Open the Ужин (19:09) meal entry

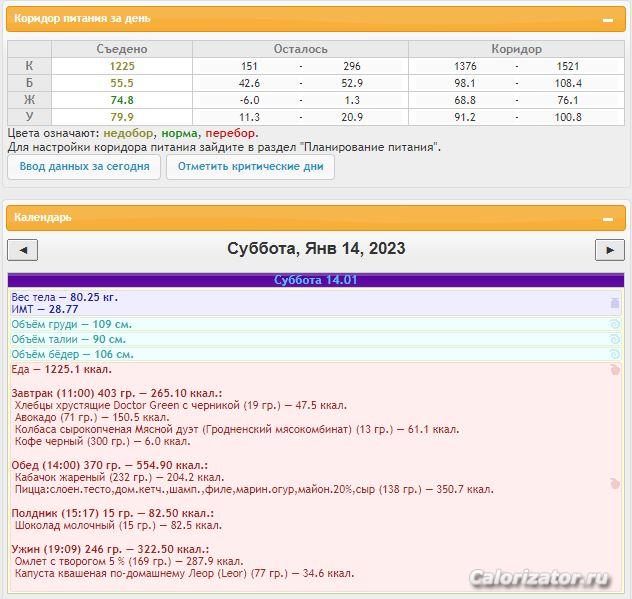click(x=109, y=549)
